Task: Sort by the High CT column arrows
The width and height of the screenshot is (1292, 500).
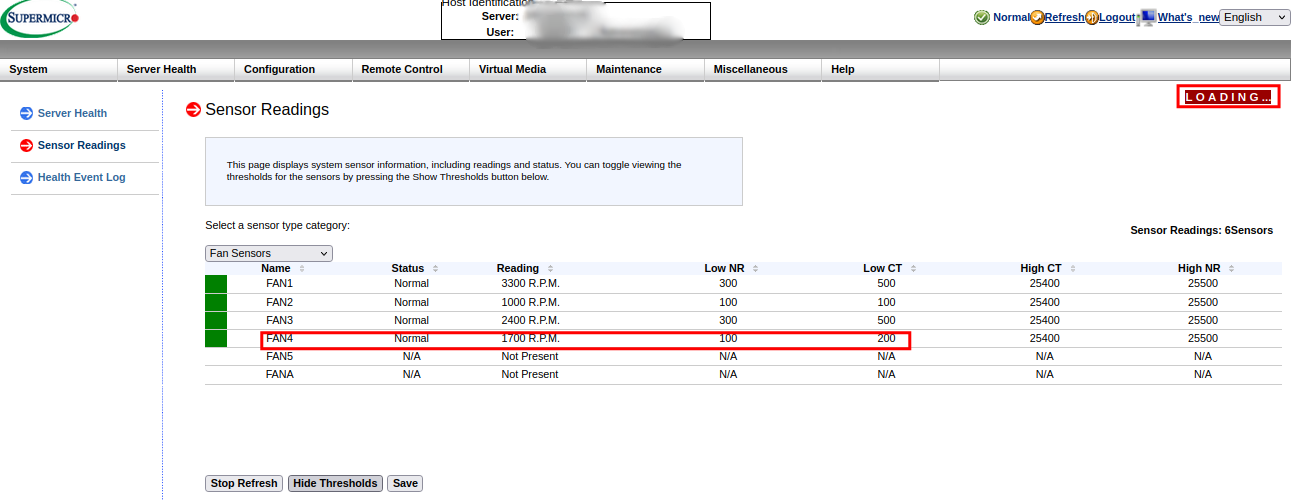Action: [x=1072, y=269]
